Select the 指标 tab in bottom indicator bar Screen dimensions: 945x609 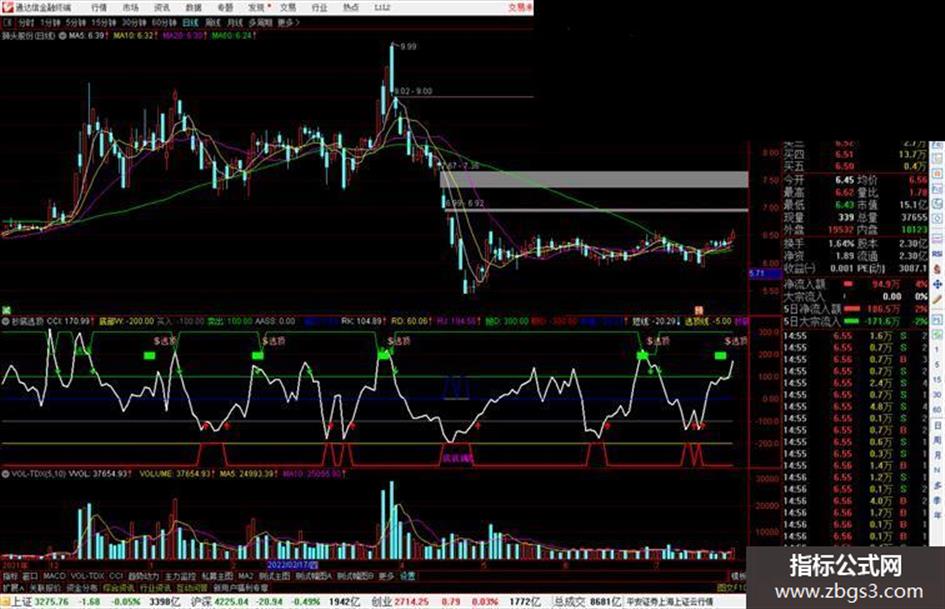tap(10, 576)
